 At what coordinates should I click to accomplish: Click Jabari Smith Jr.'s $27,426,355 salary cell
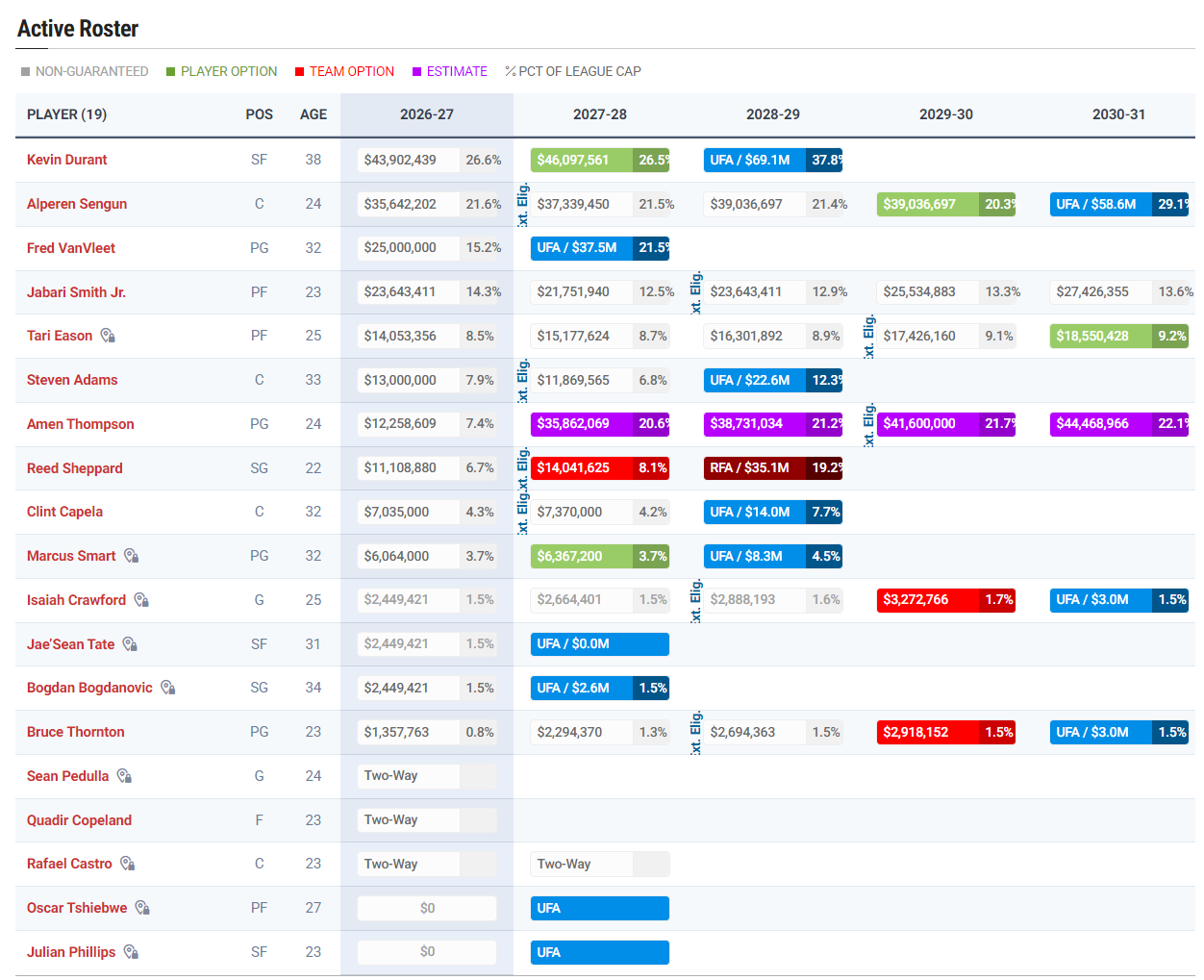[x=1119, y=291]
